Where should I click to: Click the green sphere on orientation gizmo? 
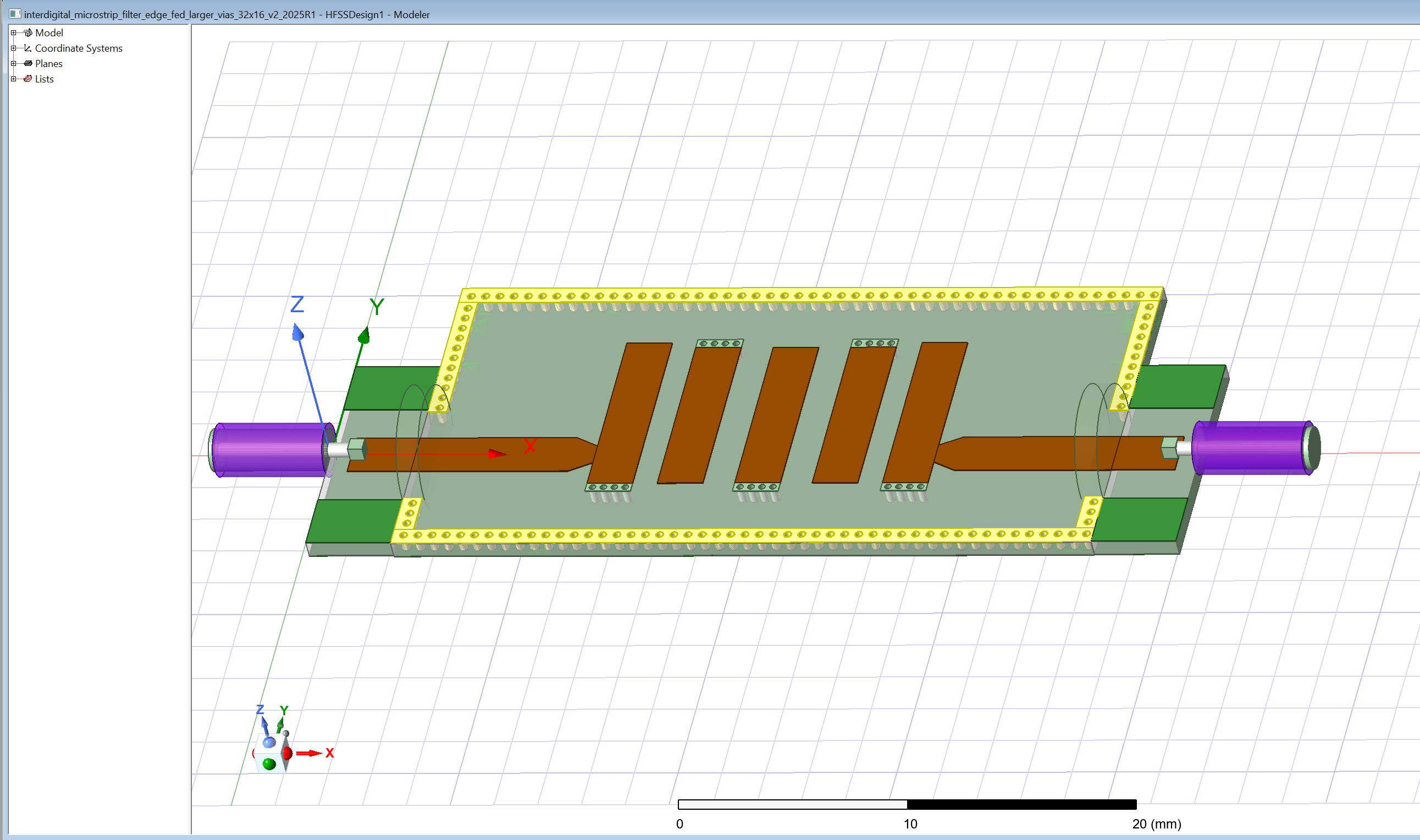pos(269,764)
